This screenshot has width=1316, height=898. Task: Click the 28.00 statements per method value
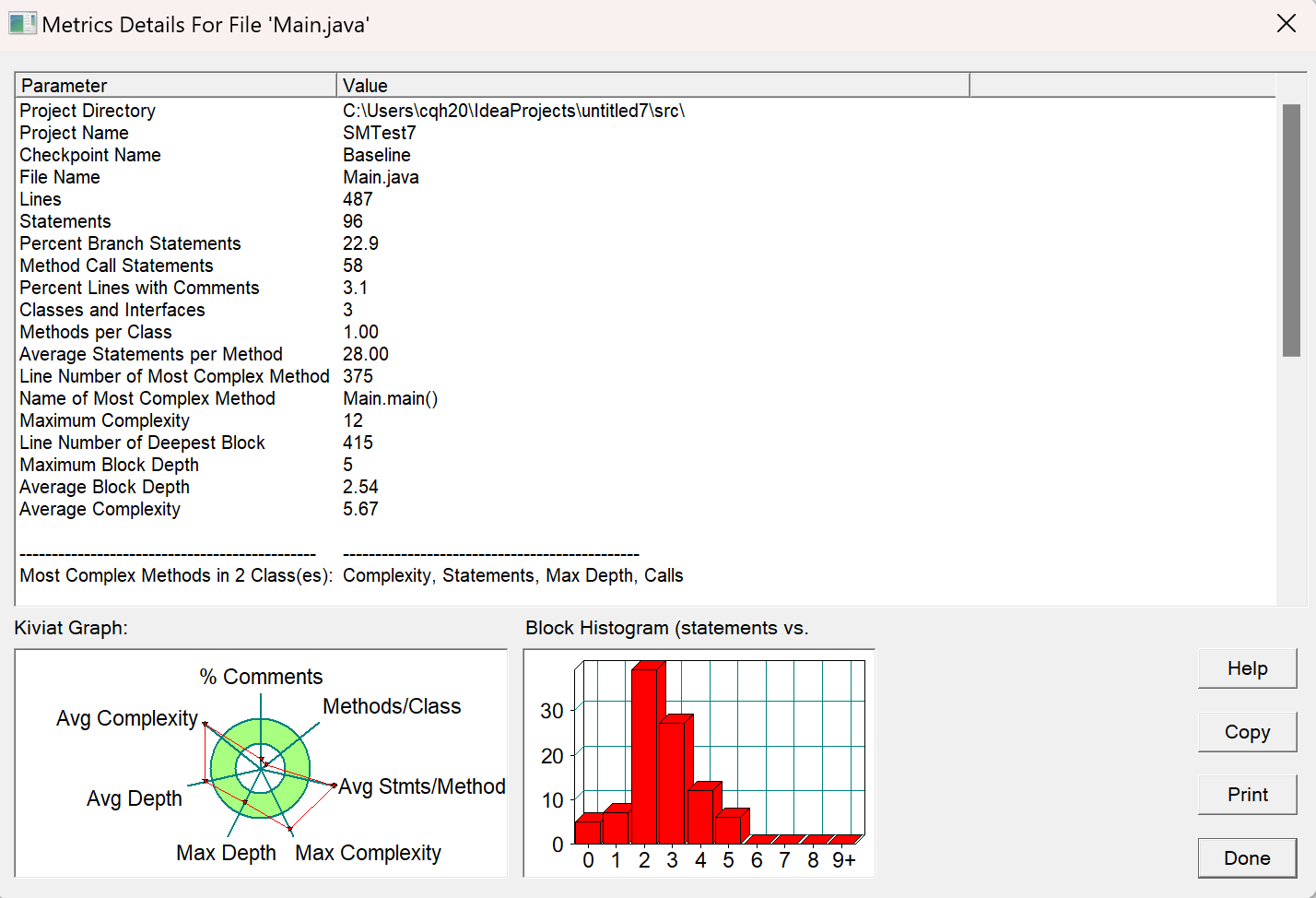click(x=366, y=354)
